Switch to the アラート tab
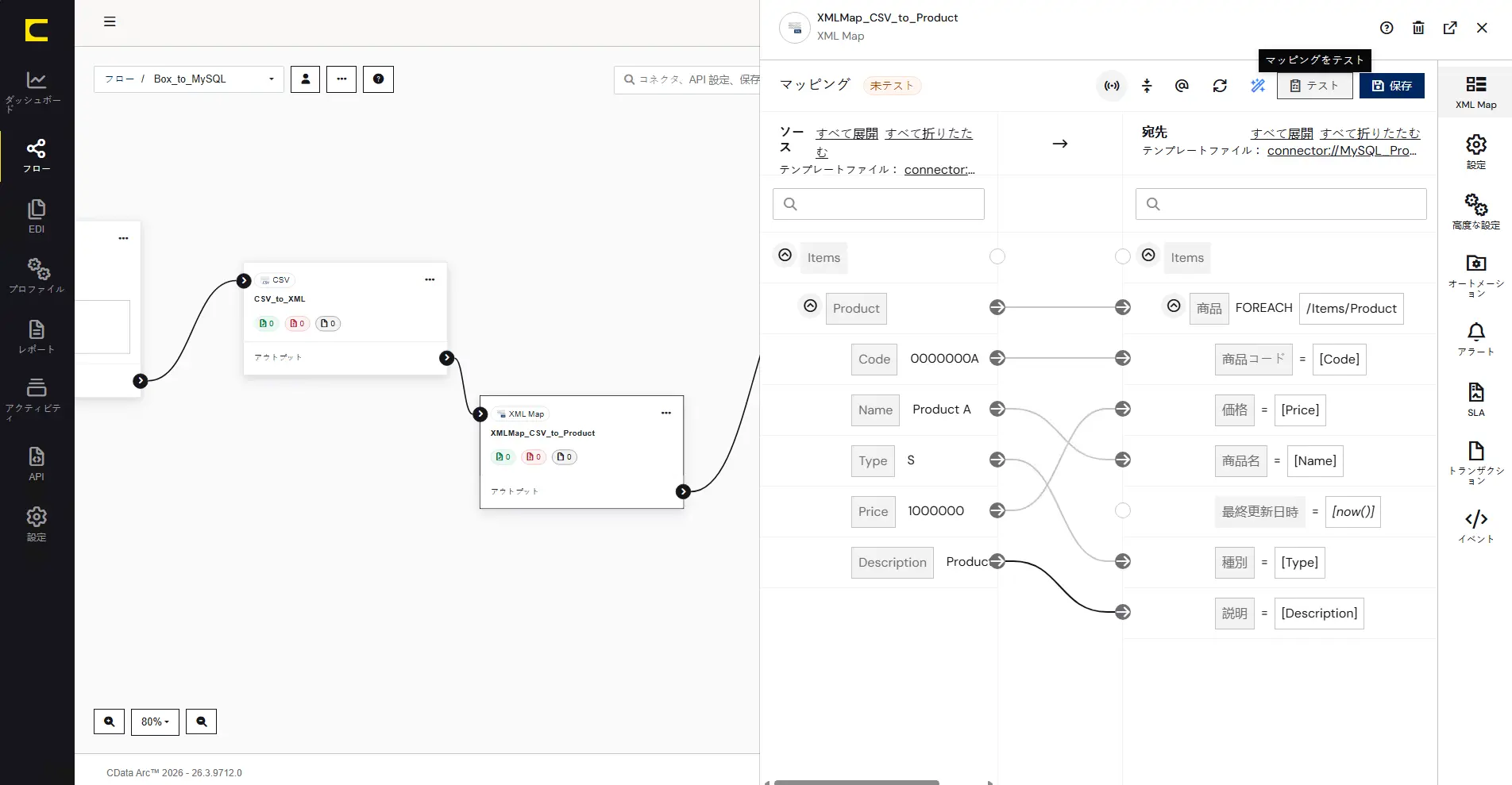The height and width of the screenshot is (785, 1512). tap(1475, 339)
